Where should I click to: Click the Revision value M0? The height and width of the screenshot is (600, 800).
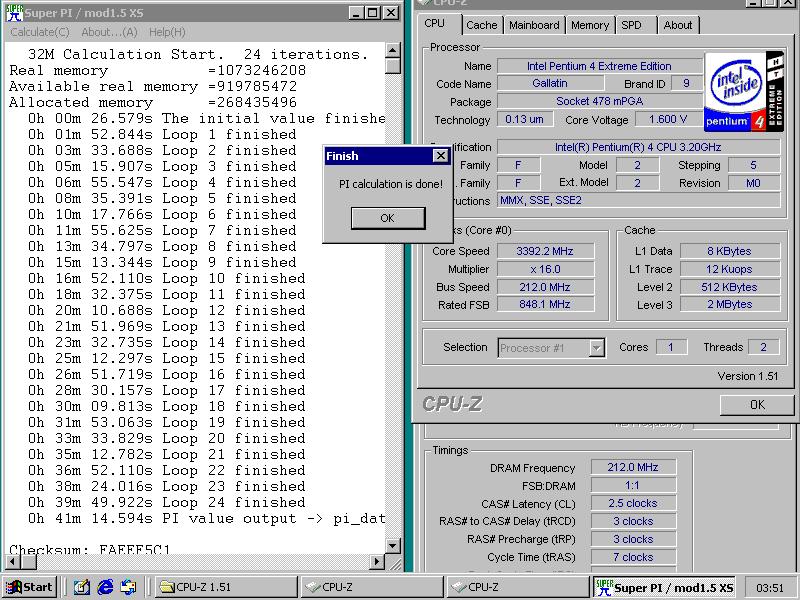[x=754, y=183]
